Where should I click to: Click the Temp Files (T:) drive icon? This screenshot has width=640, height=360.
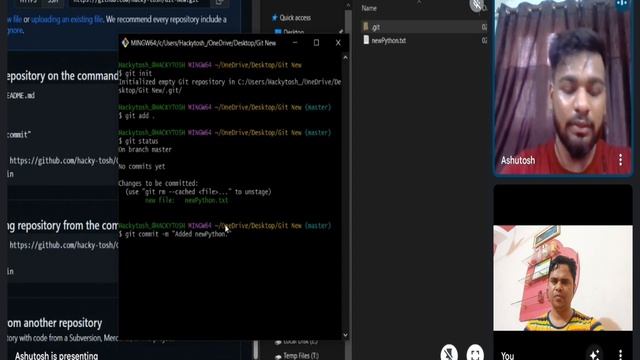pyautogui.click(x=278, y=356)
